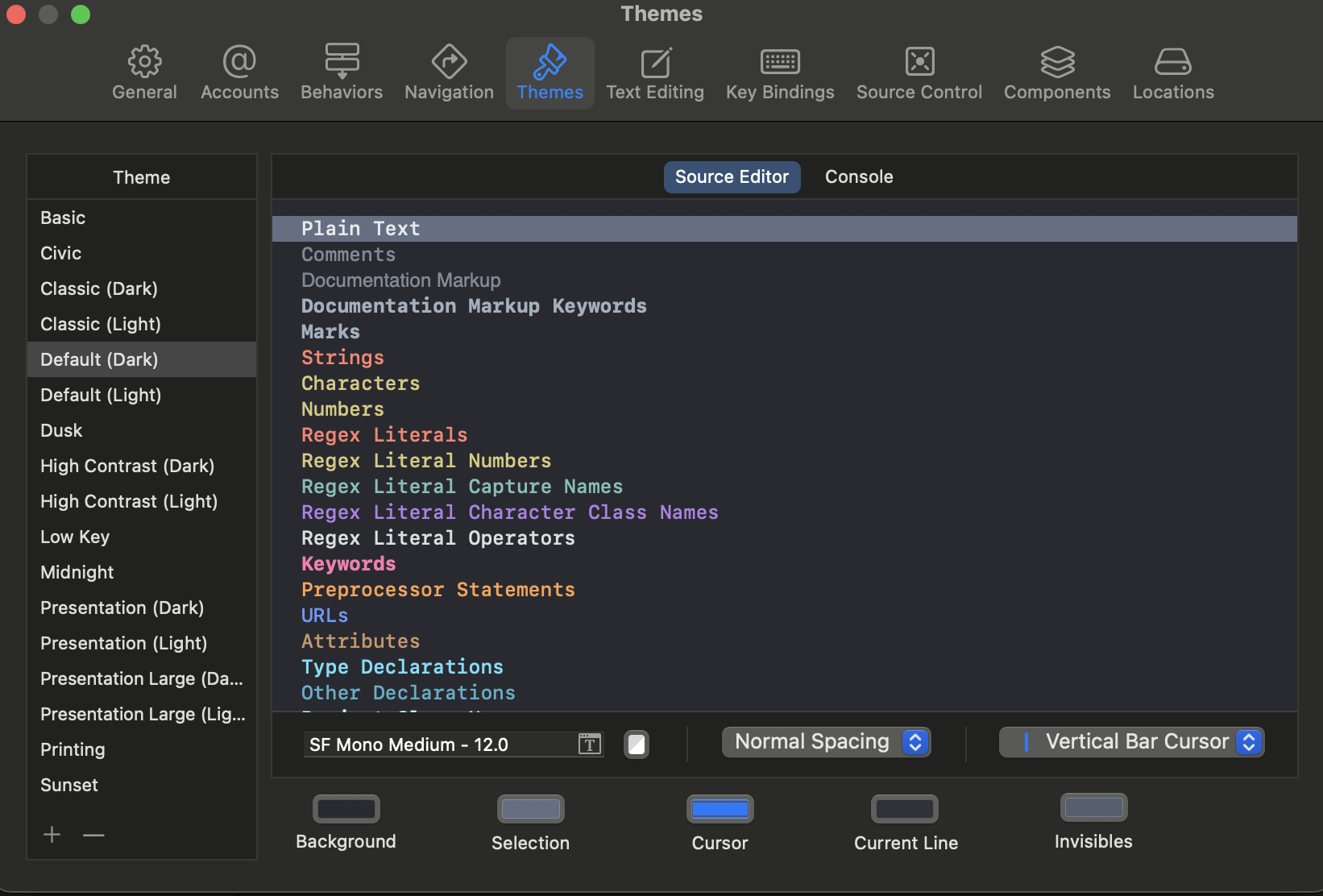Select Regex Literal Character Class Names row

click(x=785, y=512)
